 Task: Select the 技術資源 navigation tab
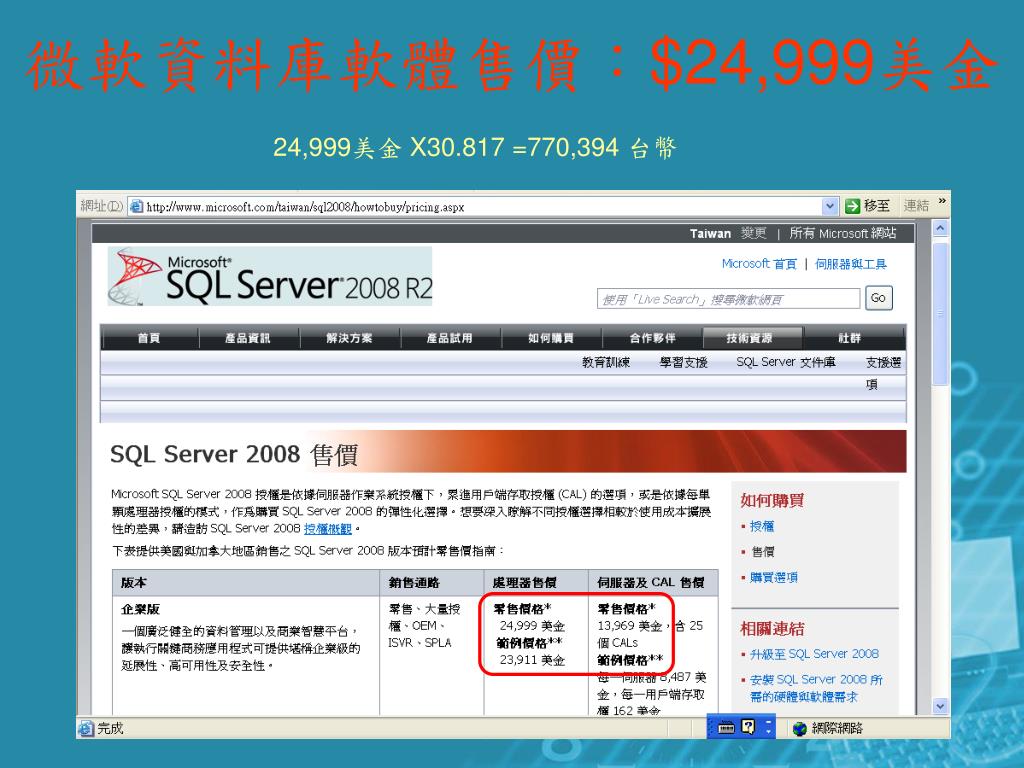click(x=750, y=338)
